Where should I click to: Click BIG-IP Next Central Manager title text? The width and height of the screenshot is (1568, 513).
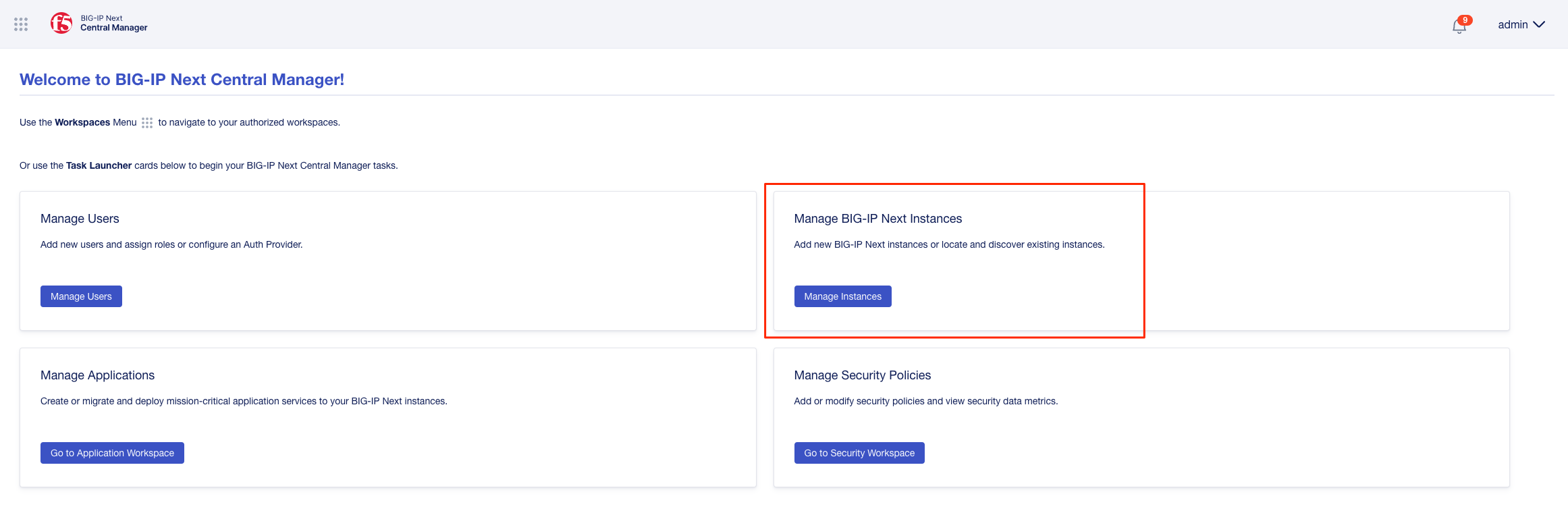click(113, 23)
